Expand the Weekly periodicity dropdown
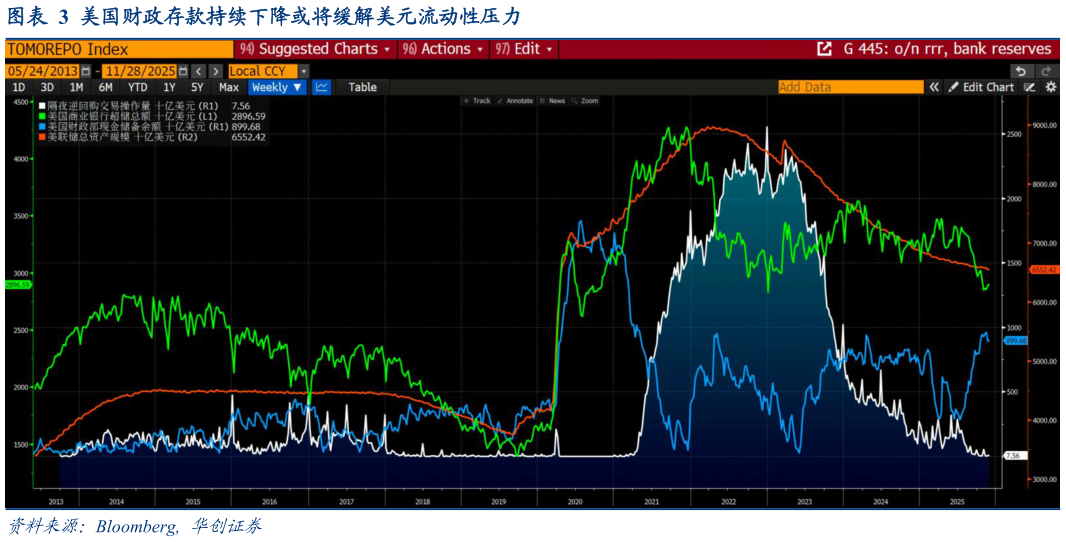1066x542 pixels. click(x=277, y=88)
